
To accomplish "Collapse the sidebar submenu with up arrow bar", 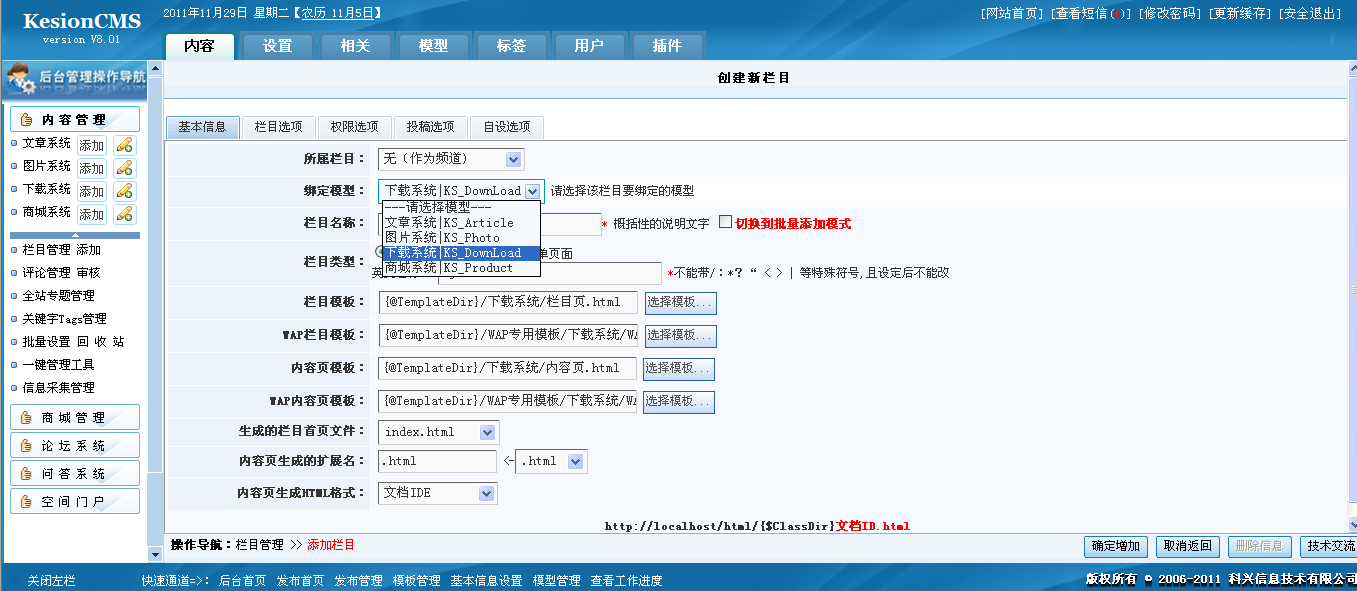I will click(x=75, y=235).
